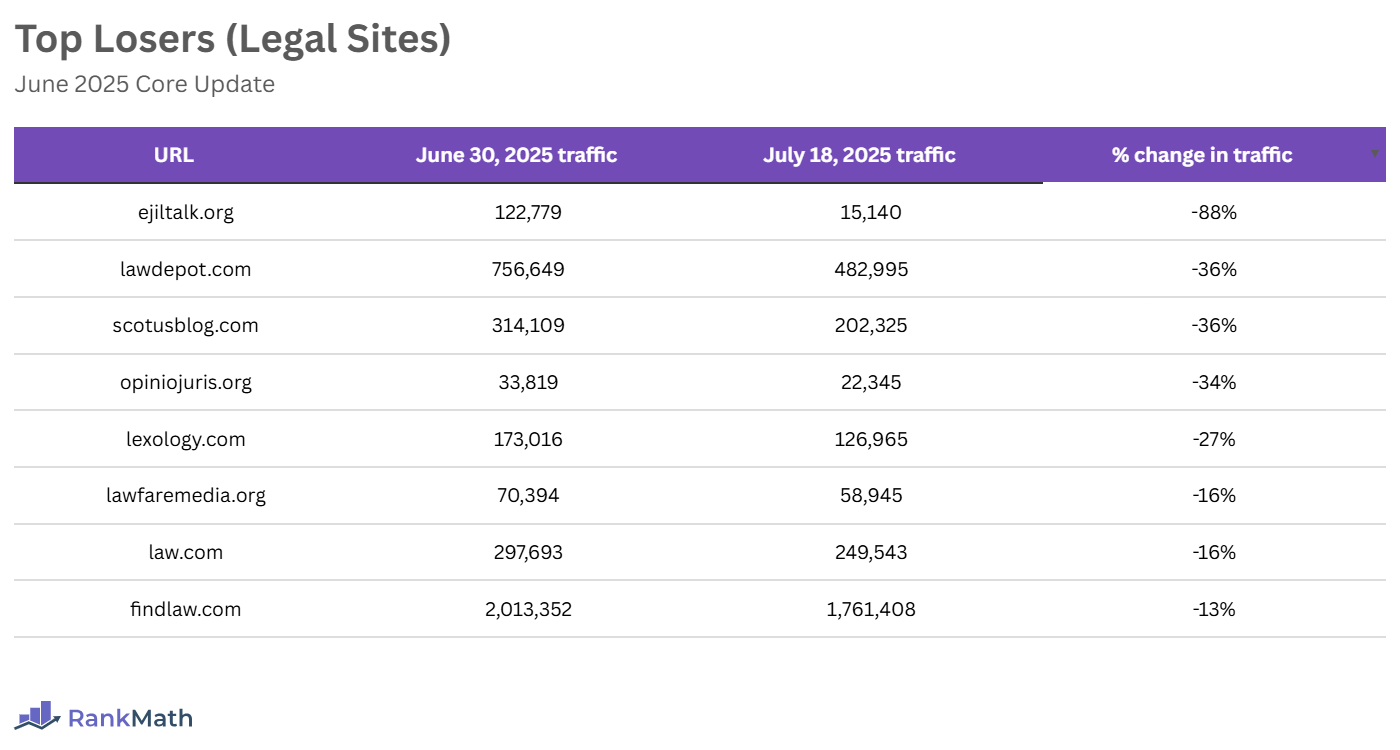Click the June 2025 Core Update subtitle
This screenshot has height=750, width=1400.
click(145, 84)
